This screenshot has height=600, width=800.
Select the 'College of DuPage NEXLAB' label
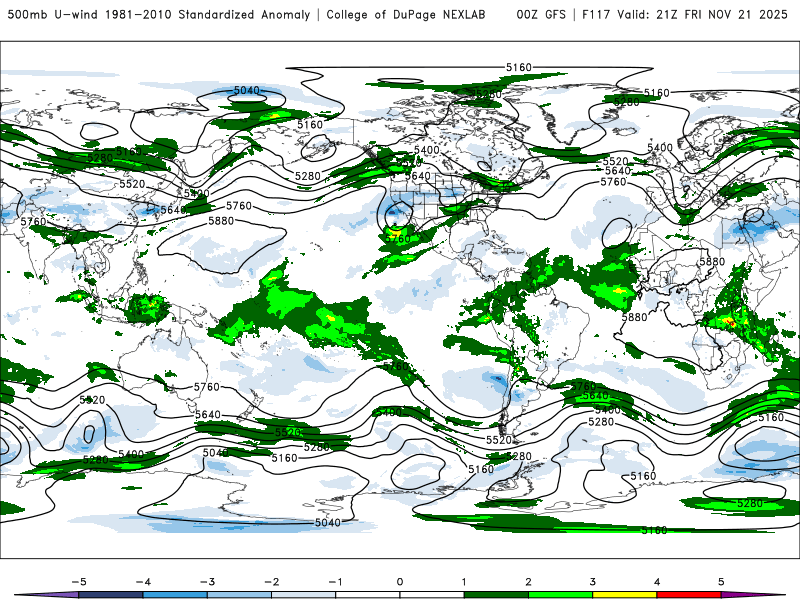(406, 14)
